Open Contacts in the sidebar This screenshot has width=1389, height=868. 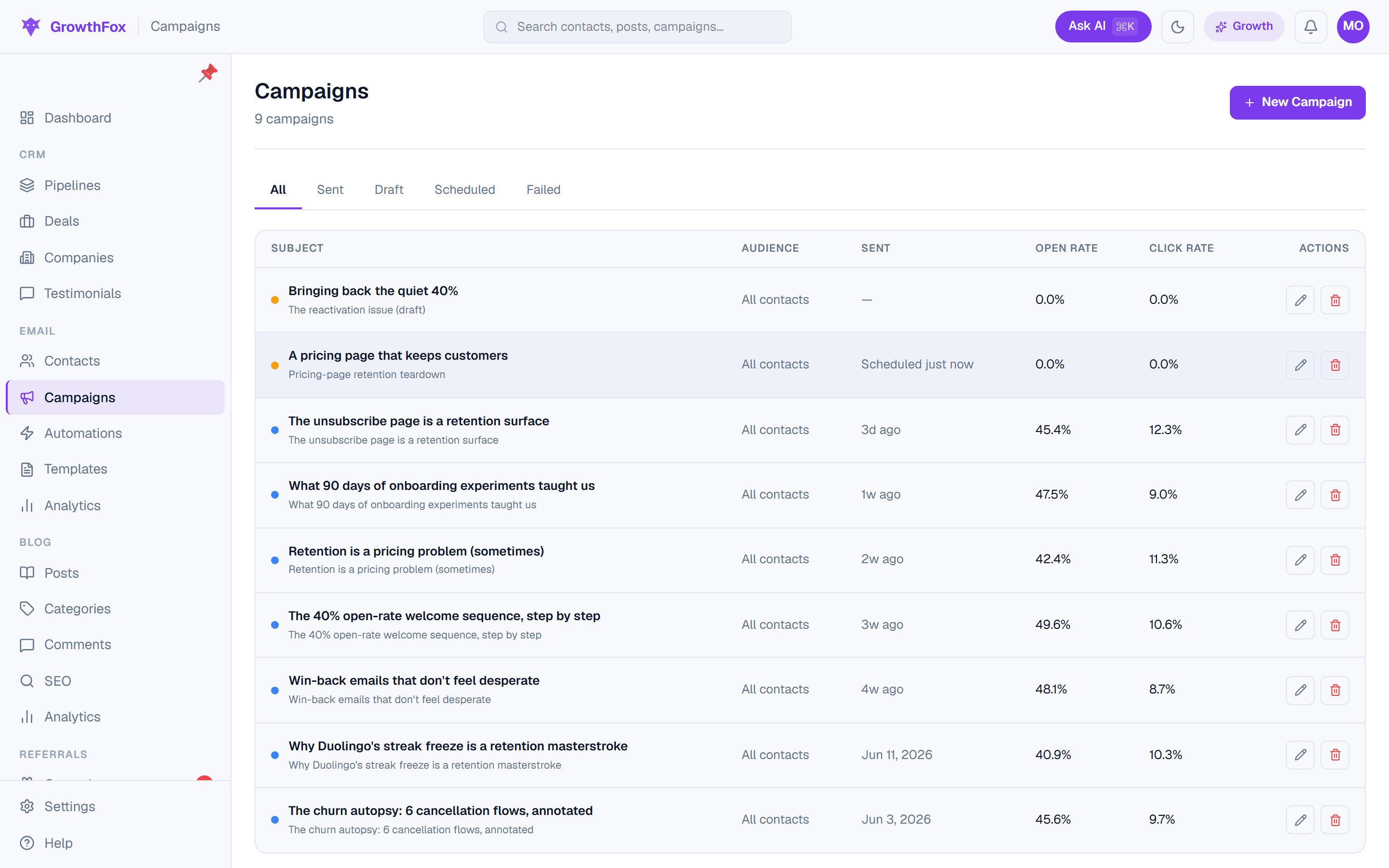coord(115,361)
